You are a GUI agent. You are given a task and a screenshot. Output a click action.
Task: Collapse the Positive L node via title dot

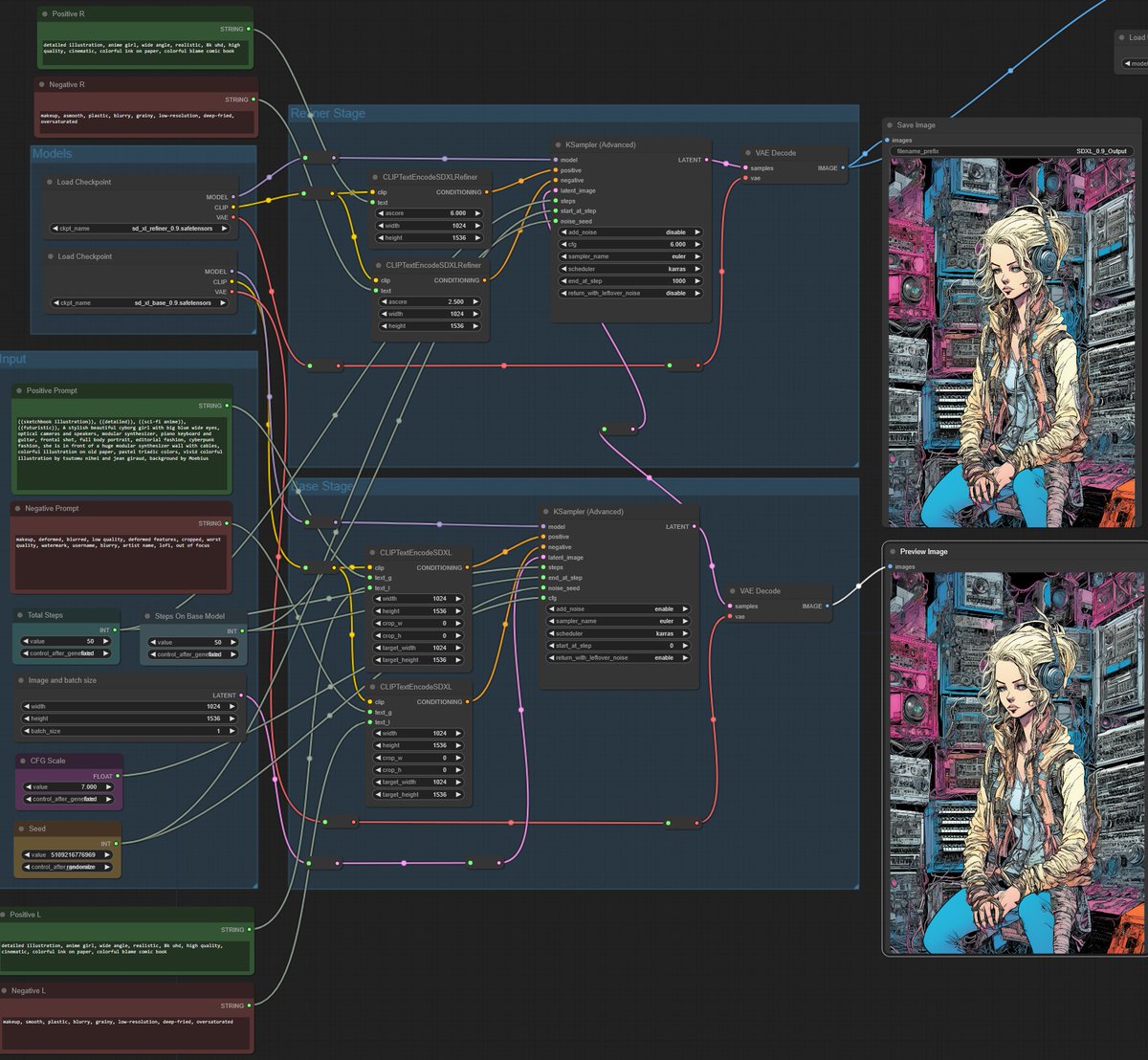pos(5,915)
